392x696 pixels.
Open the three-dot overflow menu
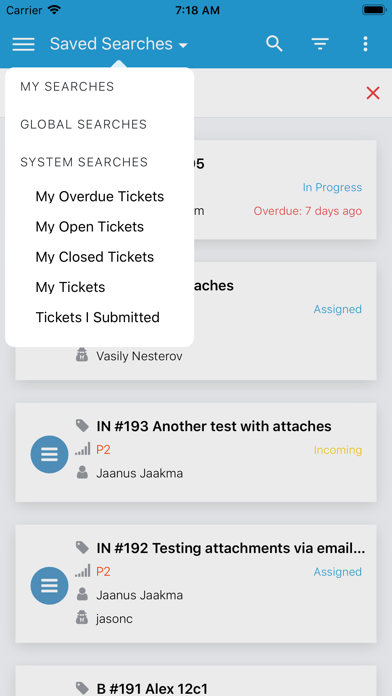pos(365,44)
